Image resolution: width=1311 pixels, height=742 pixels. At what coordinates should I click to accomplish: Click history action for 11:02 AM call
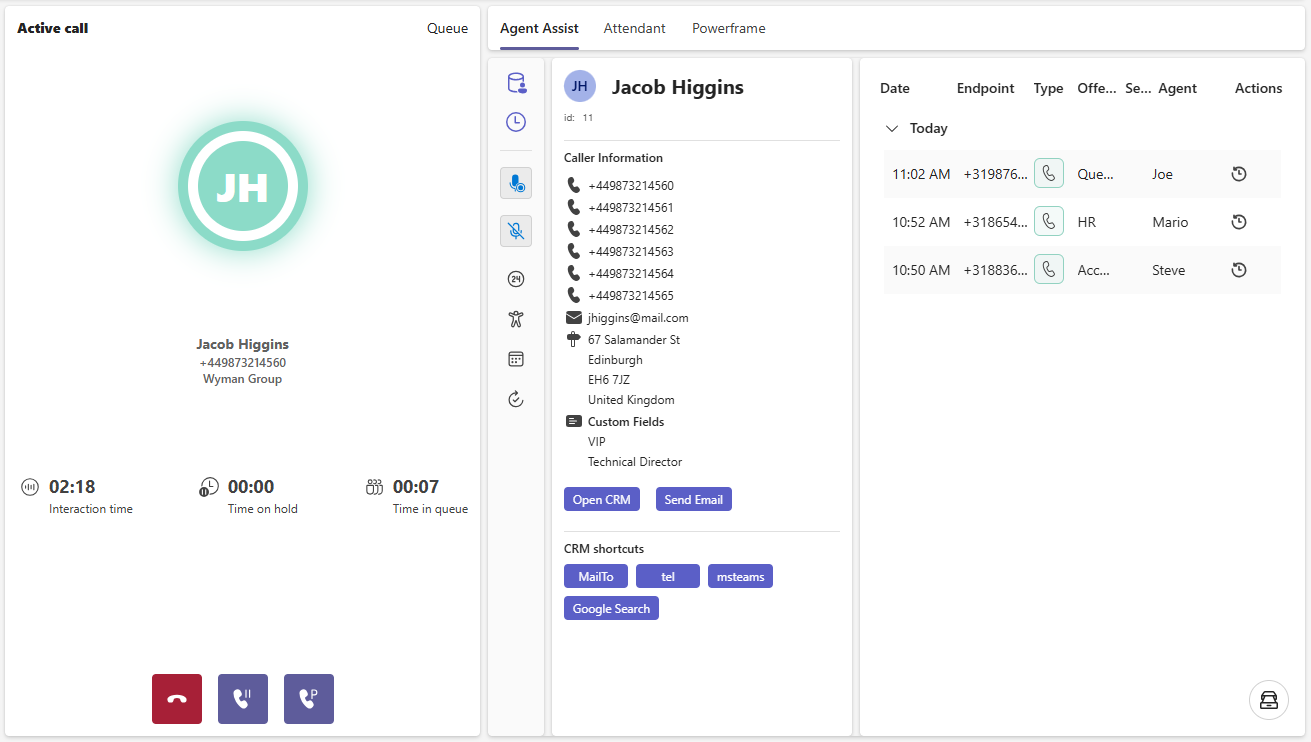[x=1238, y=174]
